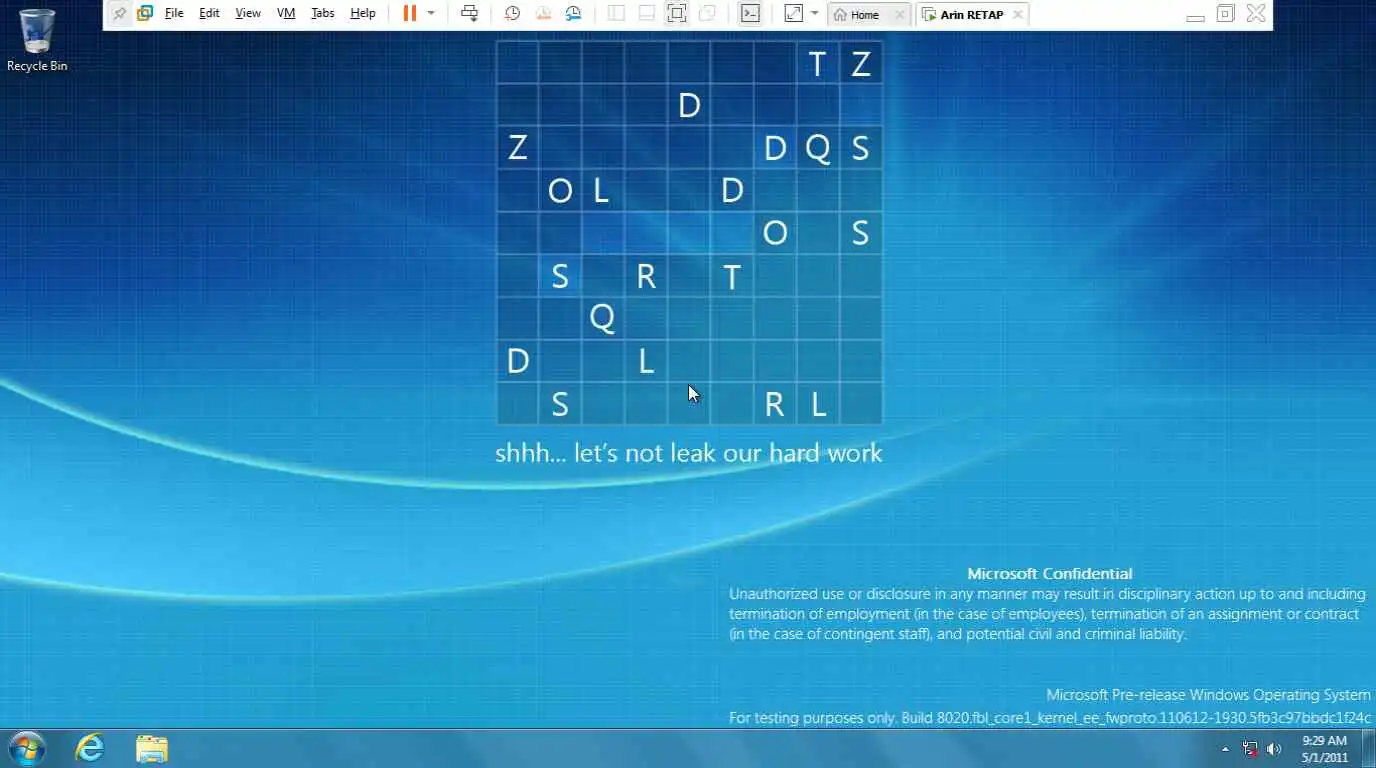The height and width of the screenshot is (768, 1376).
Task: Click the "shhh... let's not leak our hard work" text
Action: click(689, 453)
